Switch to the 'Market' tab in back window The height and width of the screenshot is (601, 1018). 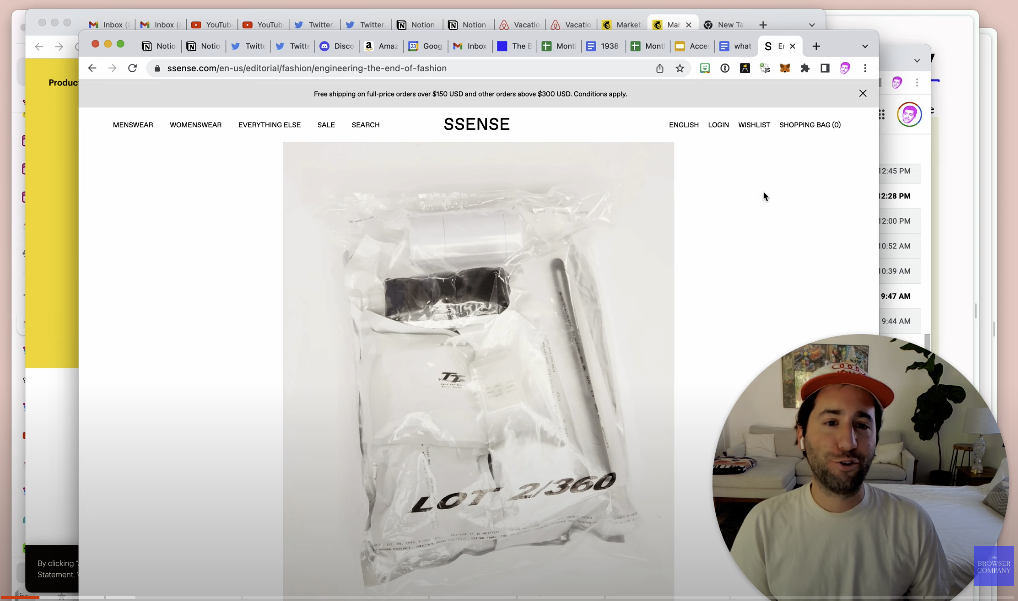click(622, 25)
